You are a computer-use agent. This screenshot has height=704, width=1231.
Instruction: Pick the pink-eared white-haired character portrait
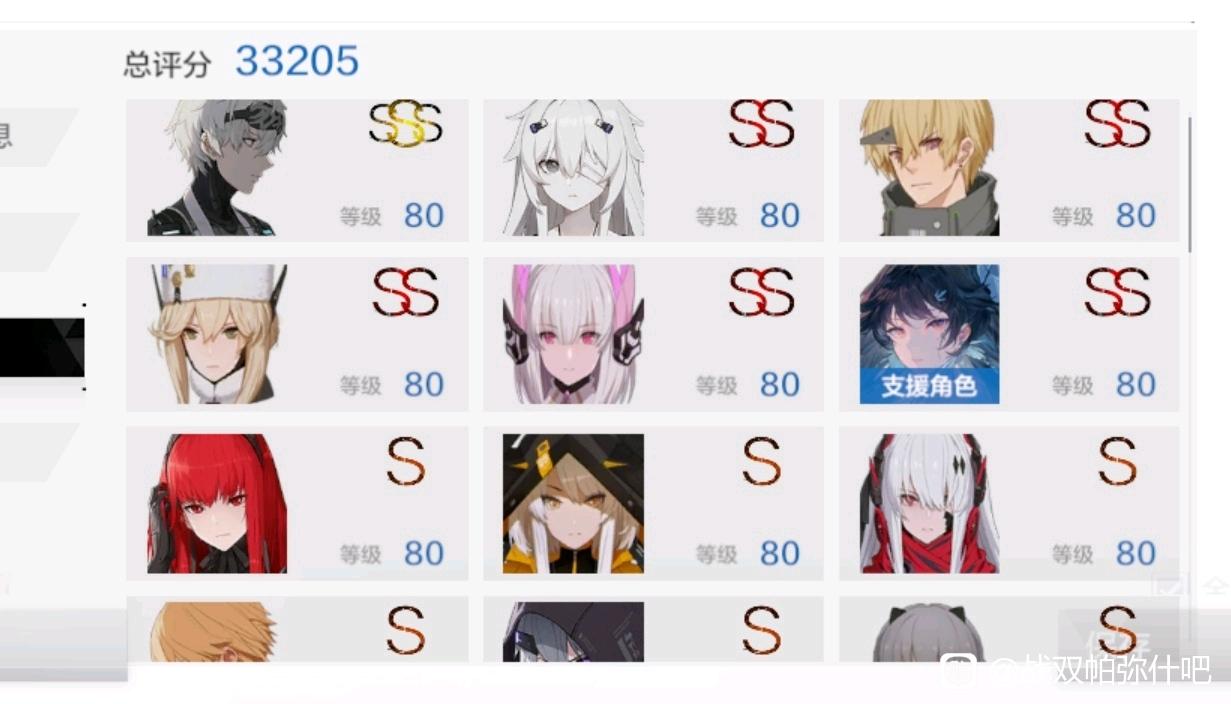click(x=573, y=334)
